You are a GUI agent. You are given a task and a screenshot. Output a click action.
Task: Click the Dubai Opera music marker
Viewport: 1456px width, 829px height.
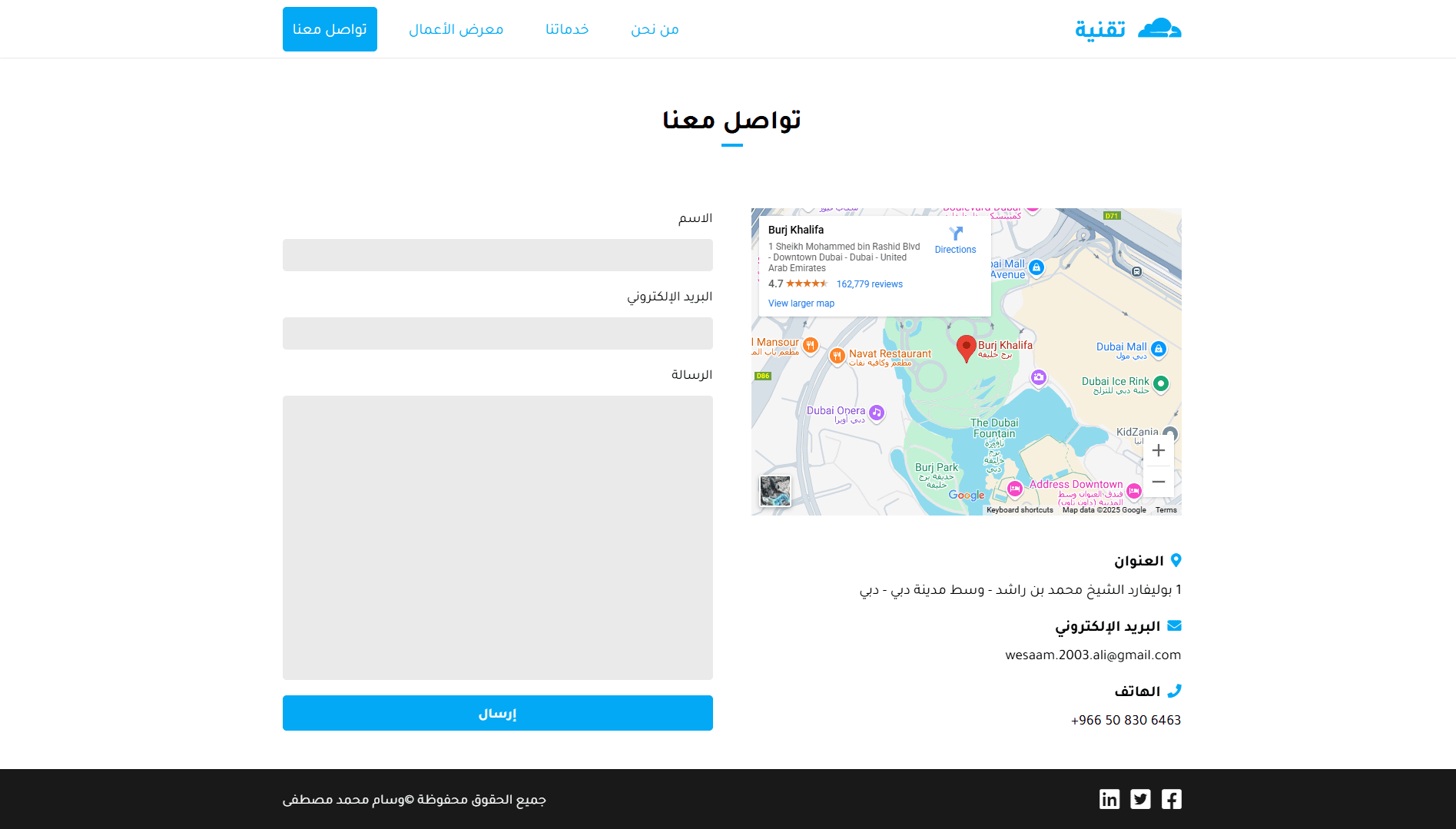(877, 413)
